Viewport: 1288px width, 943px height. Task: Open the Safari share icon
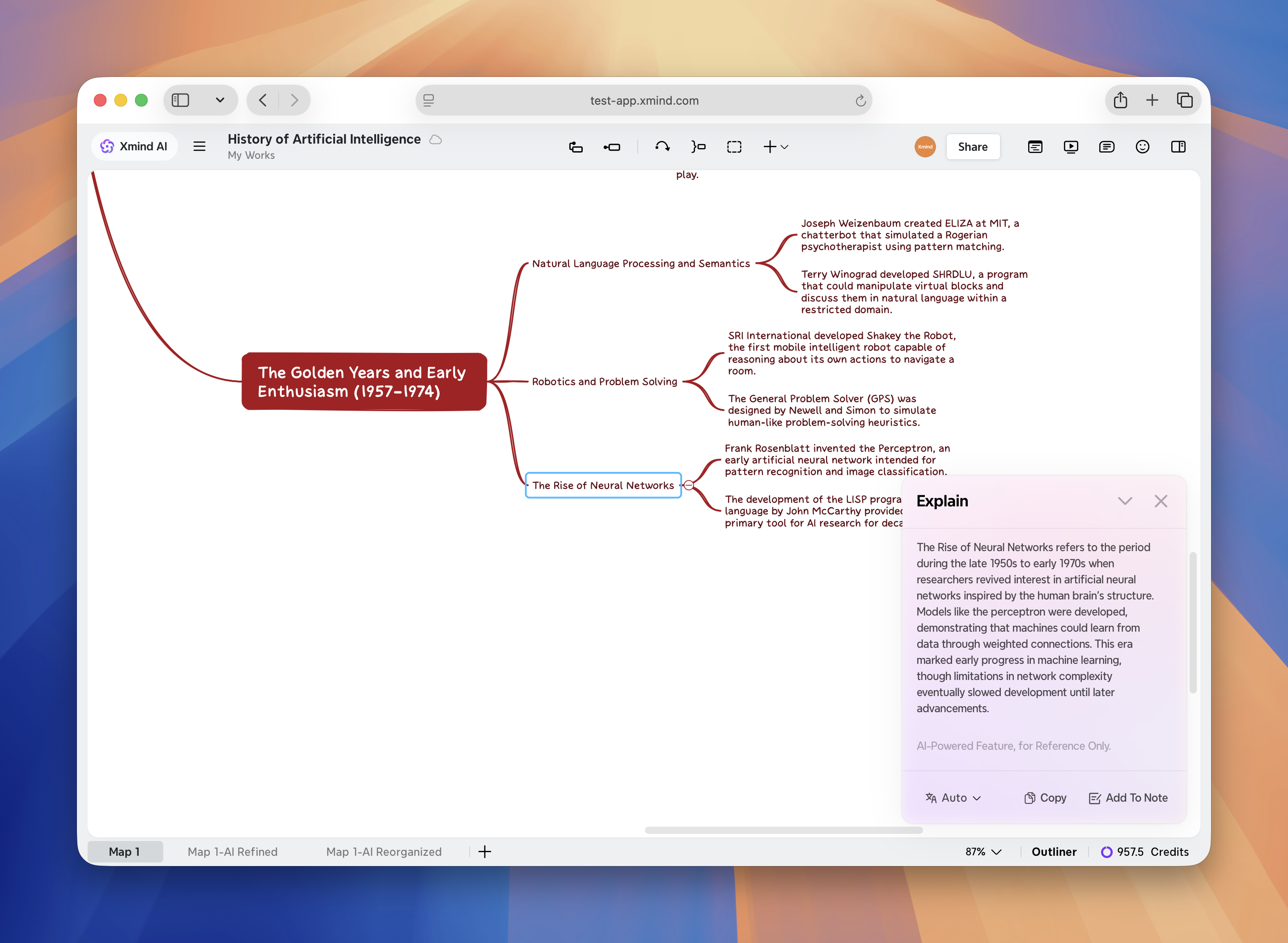(x=1120, y=101)
